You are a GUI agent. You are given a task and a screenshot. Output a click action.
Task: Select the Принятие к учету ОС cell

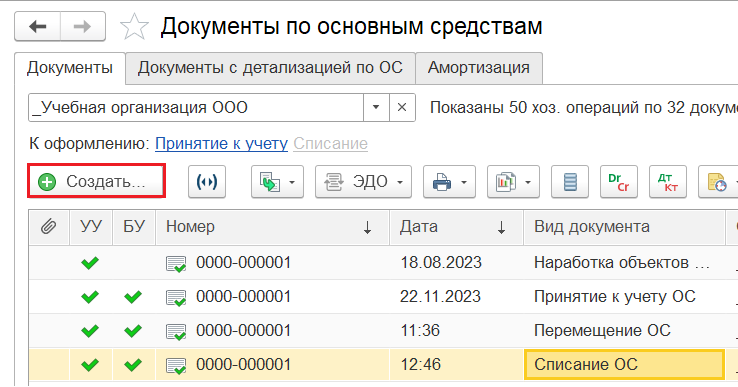pyautogui.click(x=624, y=297)
